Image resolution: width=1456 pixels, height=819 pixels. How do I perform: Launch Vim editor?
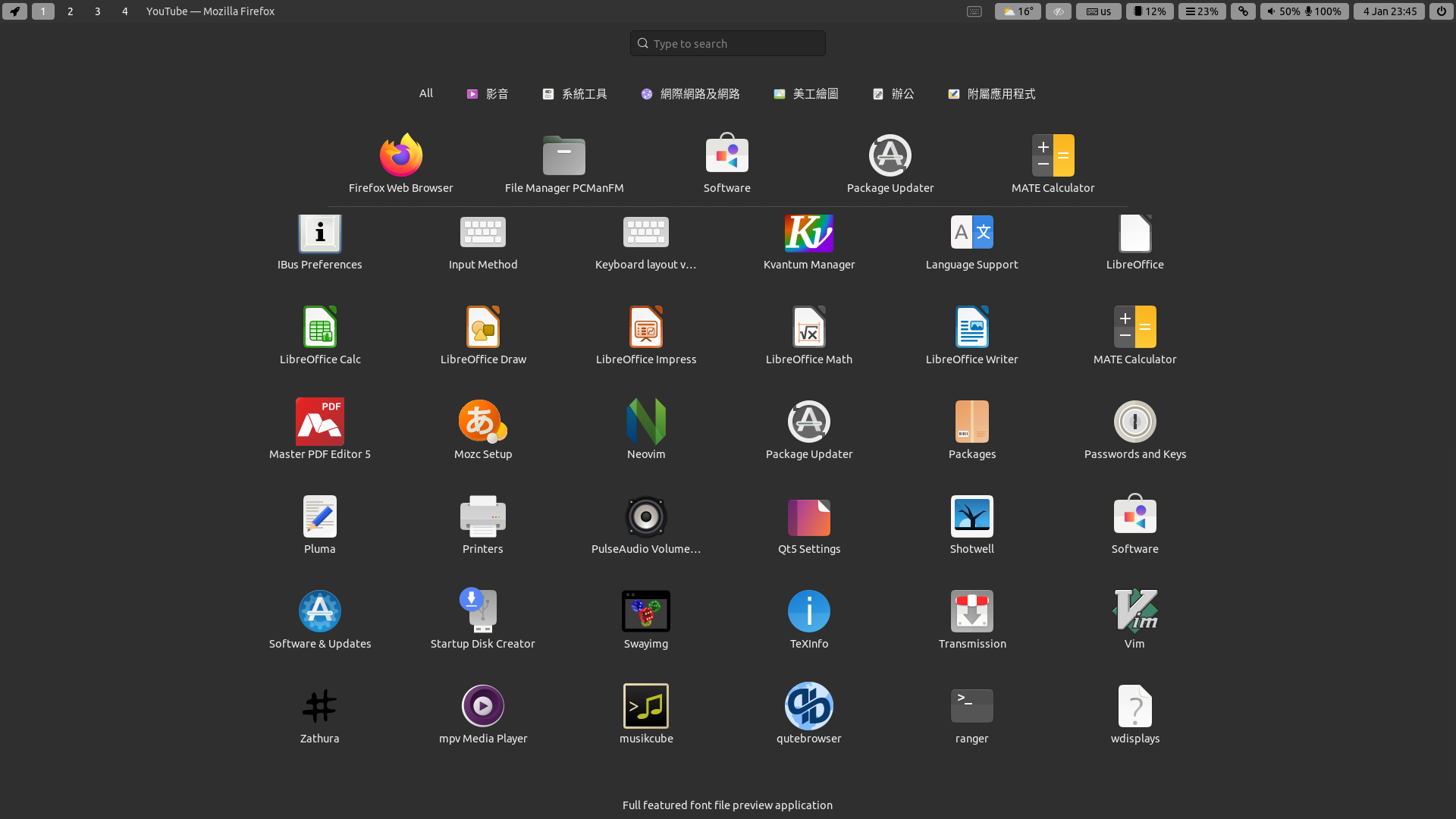pyautogui.click(x=1135, y=620)
